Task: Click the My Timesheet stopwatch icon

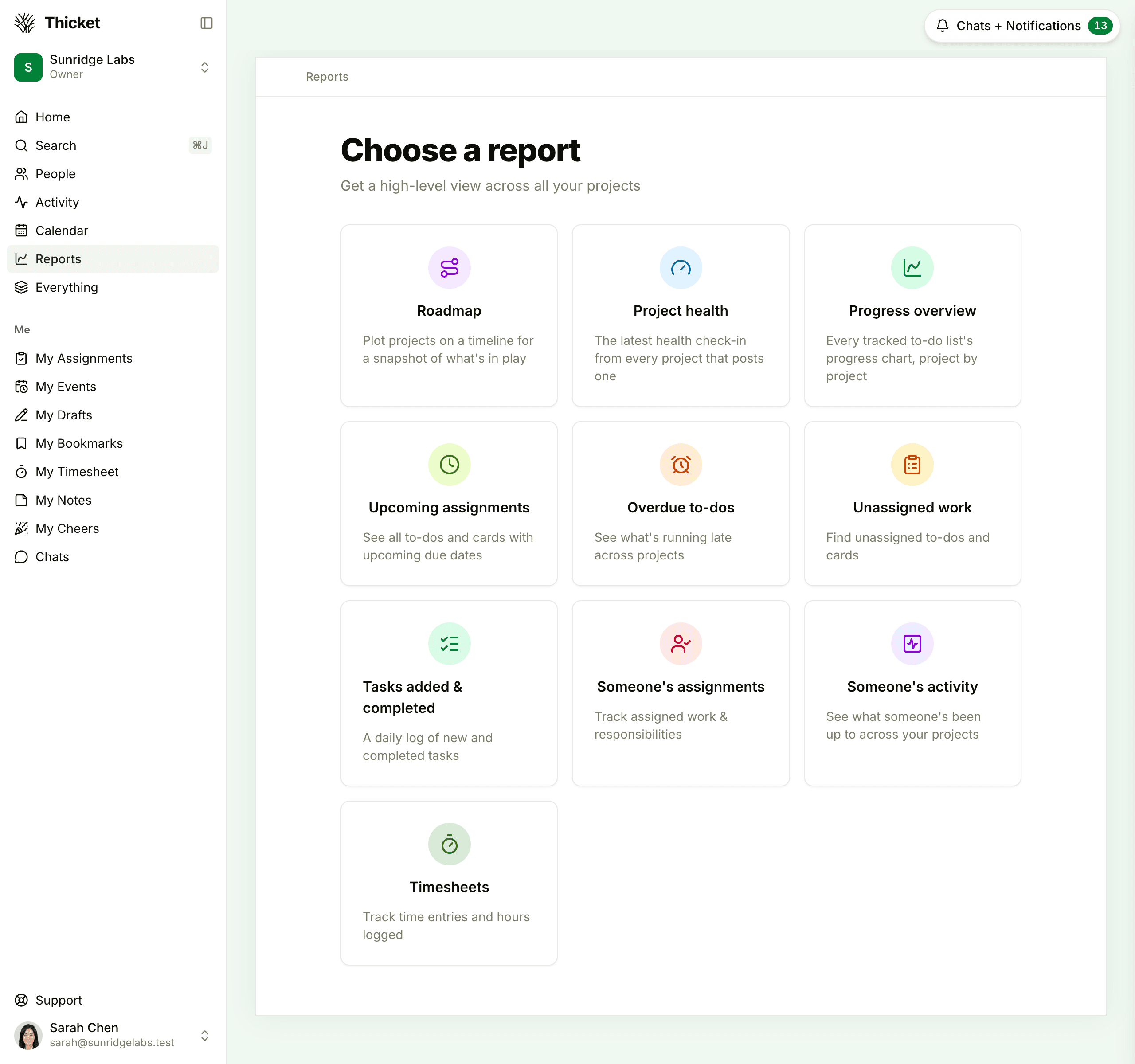Action: click(x=21, y=472)
